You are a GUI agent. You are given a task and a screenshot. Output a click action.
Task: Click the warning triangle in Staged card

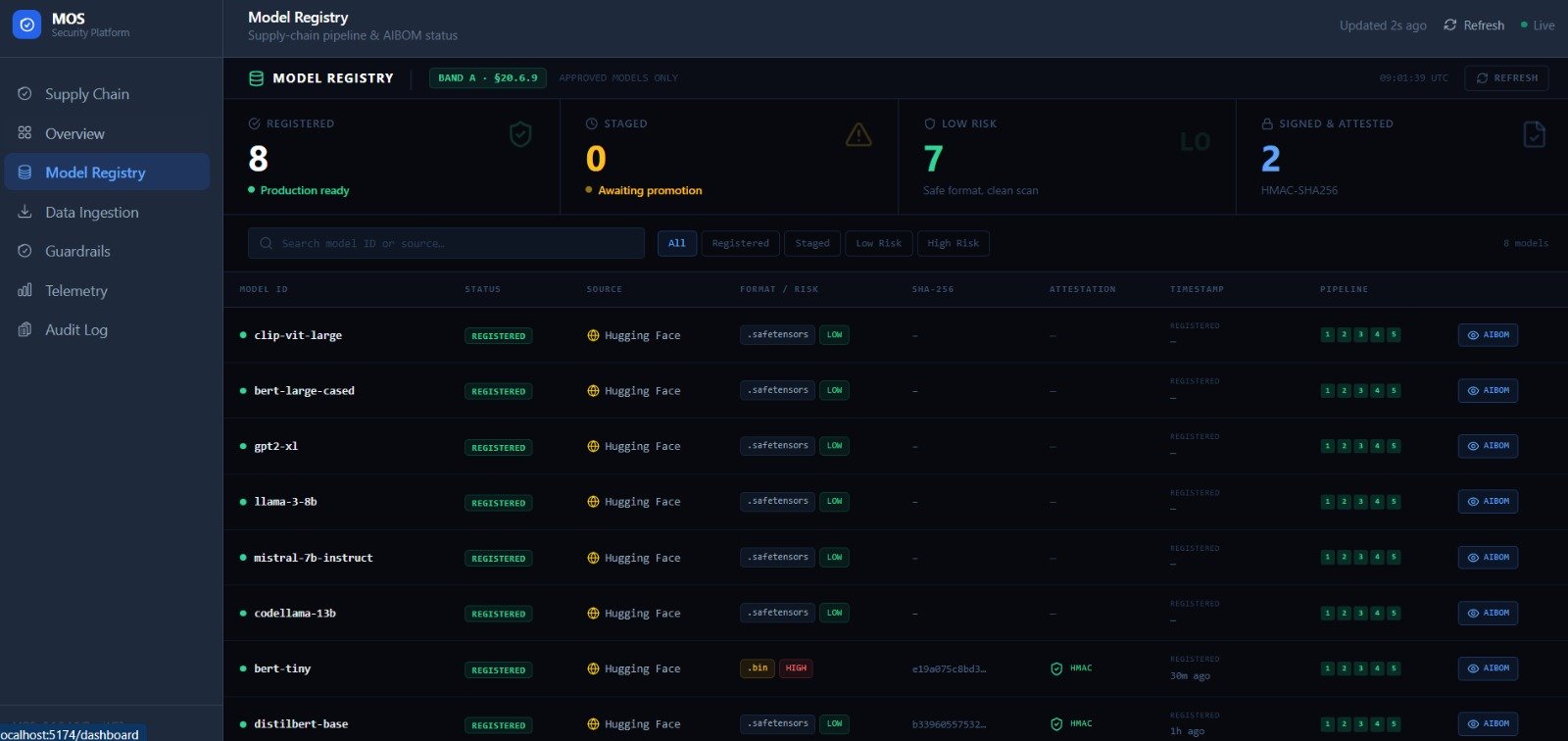click(x=858, y=134)
